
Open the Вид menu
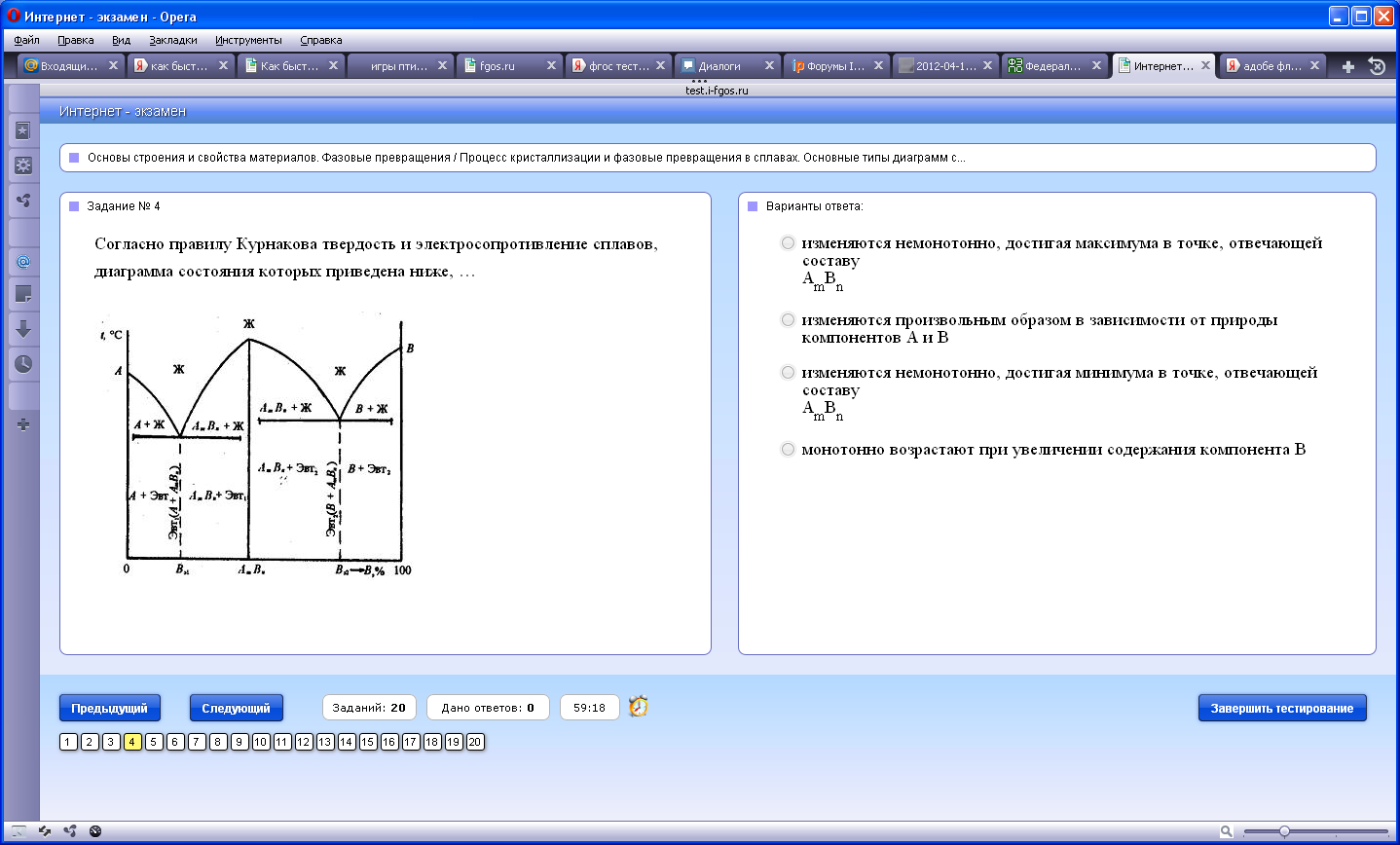click(x=121, y=40)
